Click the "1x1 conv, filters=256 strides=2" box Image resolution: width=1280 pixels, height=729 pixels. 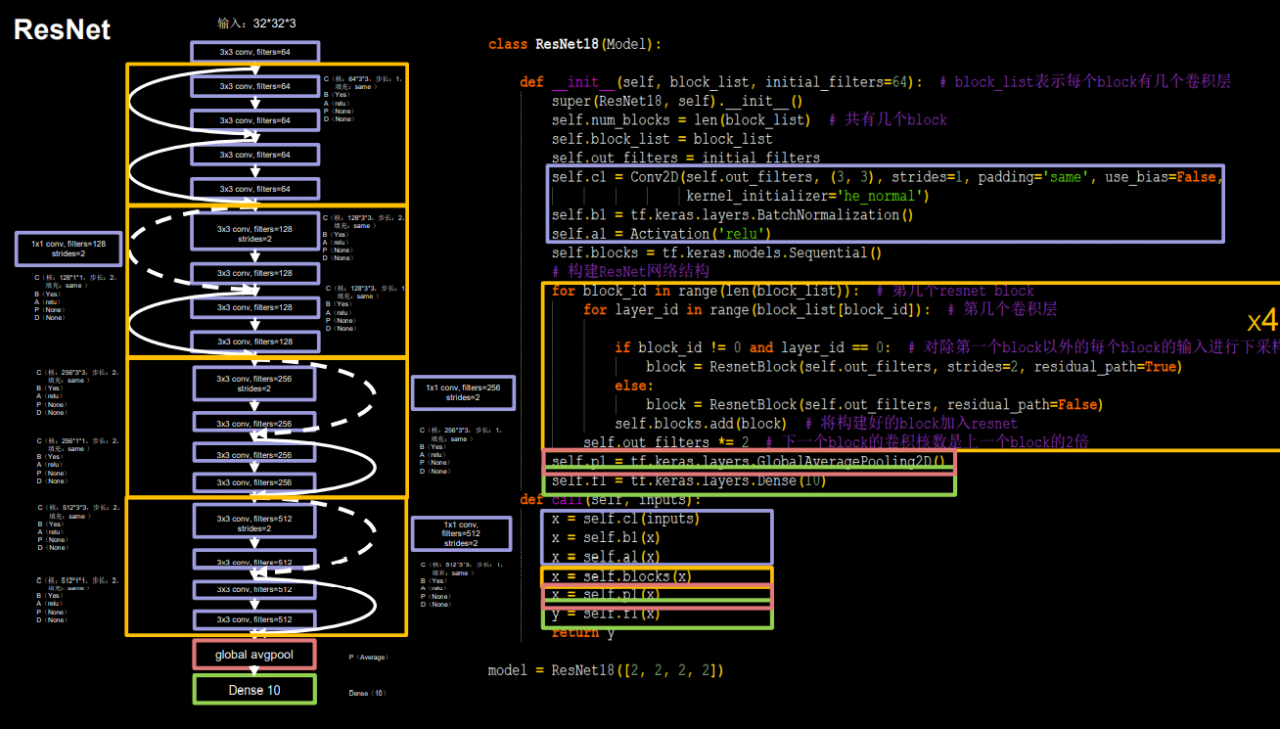coord(463,392)
